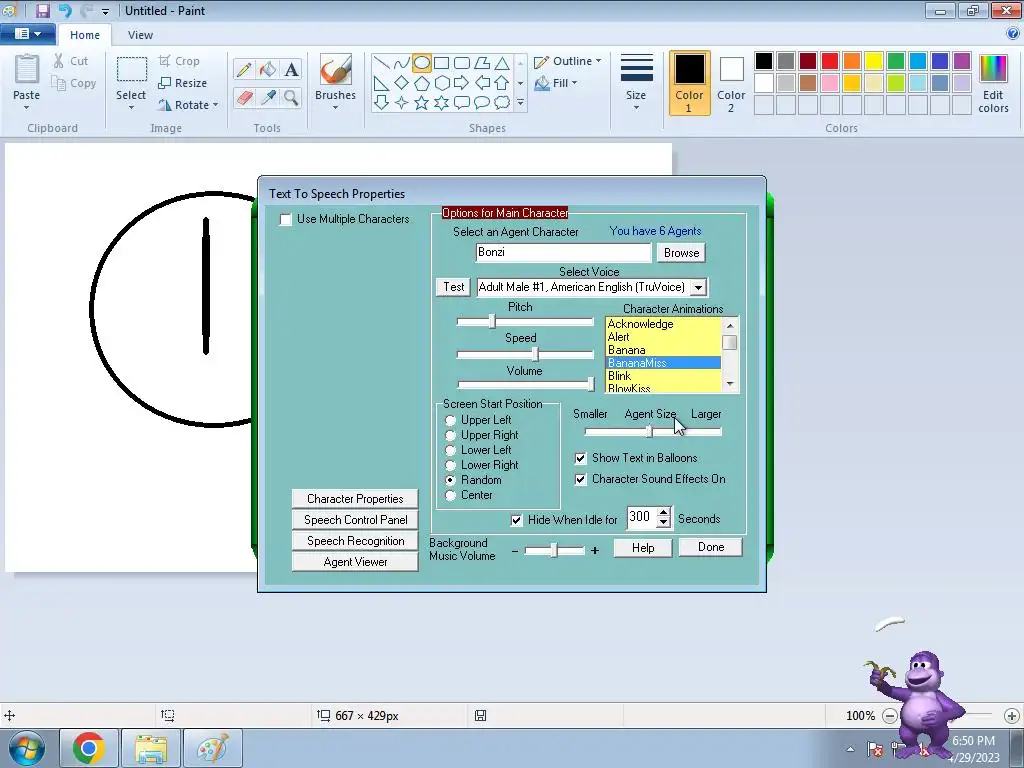Choose the Diamond shape
The width and height of the screenshot is (1024, 768).
402,83
